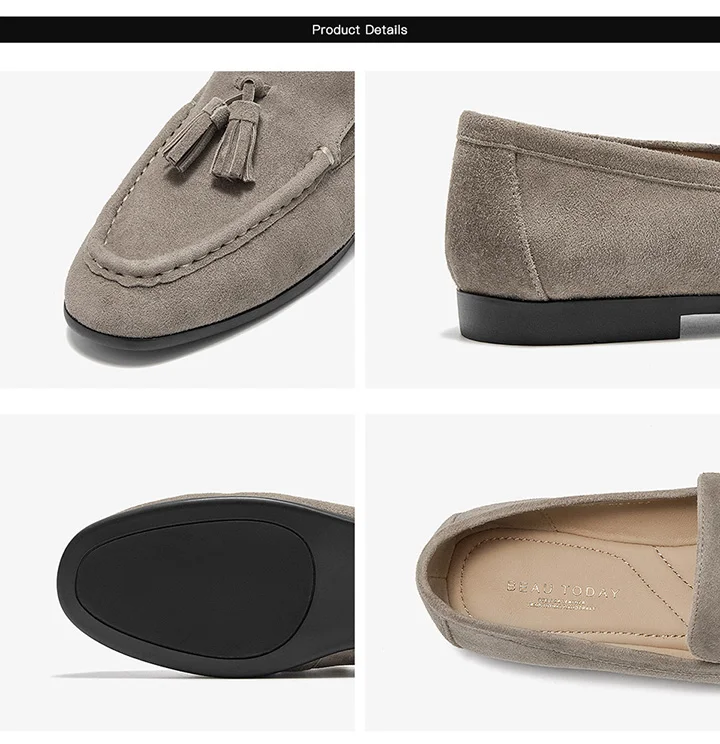This screenshot has height=744, width=720.
Task: Click the Product Details header text
Action: click(359, 30)
